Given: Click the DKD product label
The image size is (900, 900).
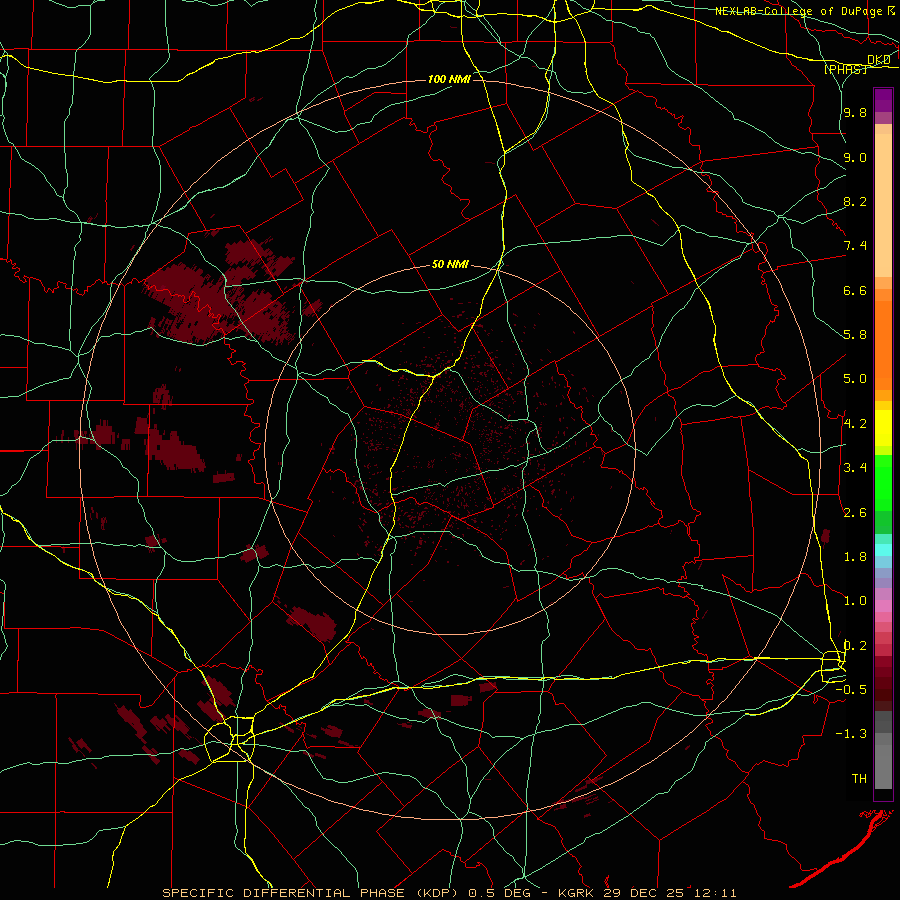Looking at the screenshot, I should click(878, 60).
